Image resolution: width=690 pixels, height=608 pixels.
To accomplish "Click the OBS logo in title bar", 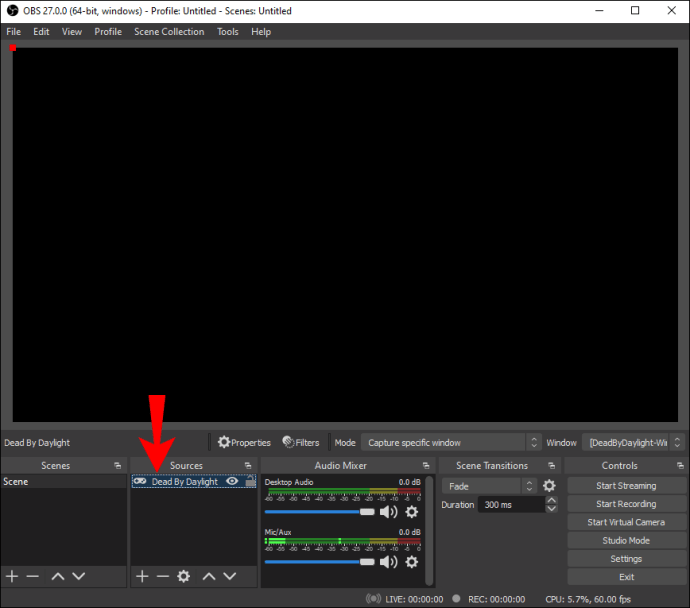I will click(x=12, y=11).
